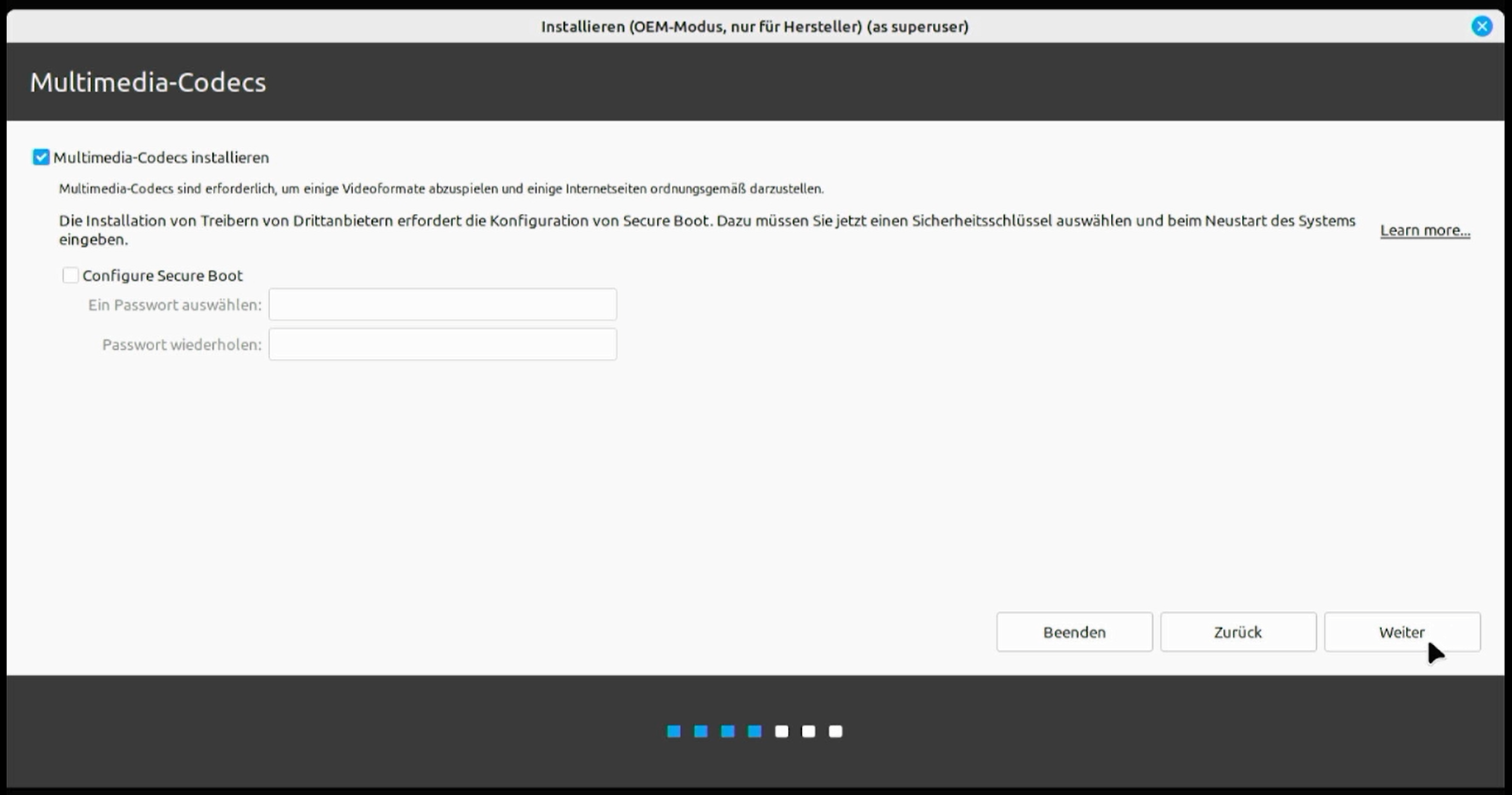
Task: Click the 'Multimedia-Codecs' page heading
Action: [147, 82]
